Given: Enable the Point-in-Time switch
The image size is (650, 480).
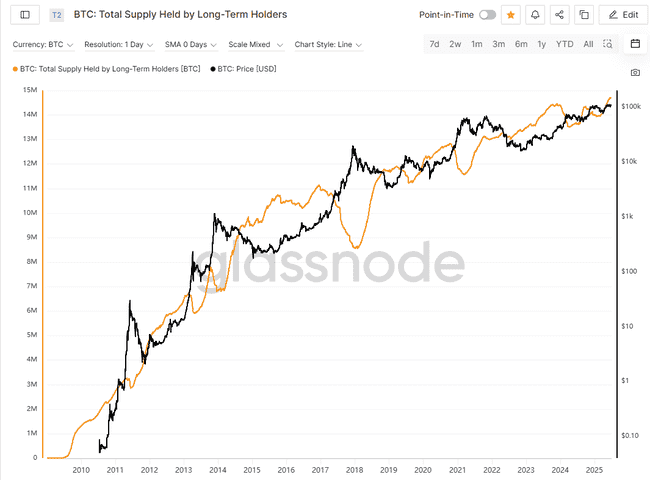Looking at the screenshot, I should pos(487,15).
